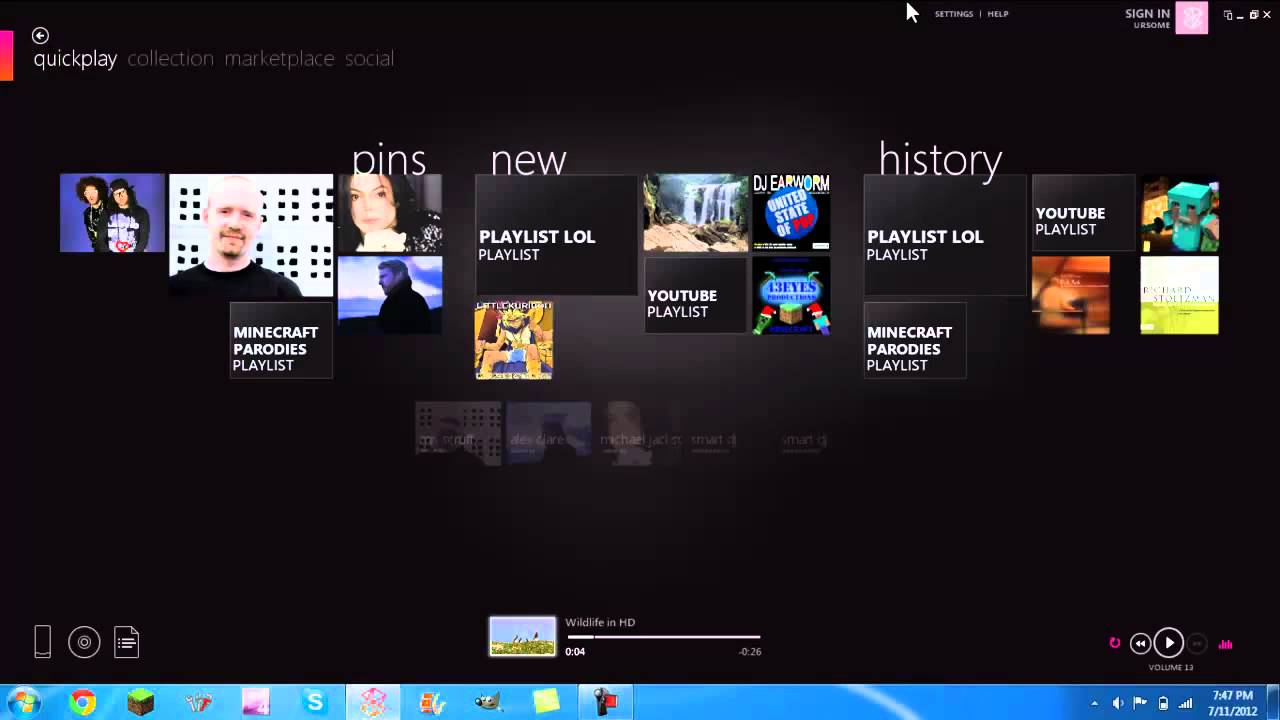
Task: Show hidden system tray icons
Action: pos(1094,703)
